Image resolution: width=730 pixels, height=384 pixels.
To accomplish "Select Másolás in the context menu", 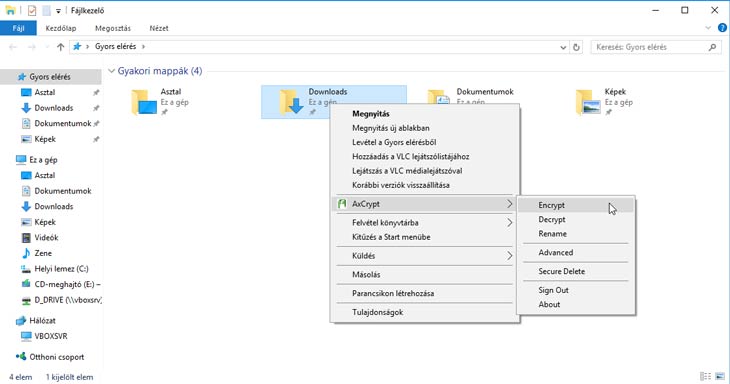I will tap(425, 275).
